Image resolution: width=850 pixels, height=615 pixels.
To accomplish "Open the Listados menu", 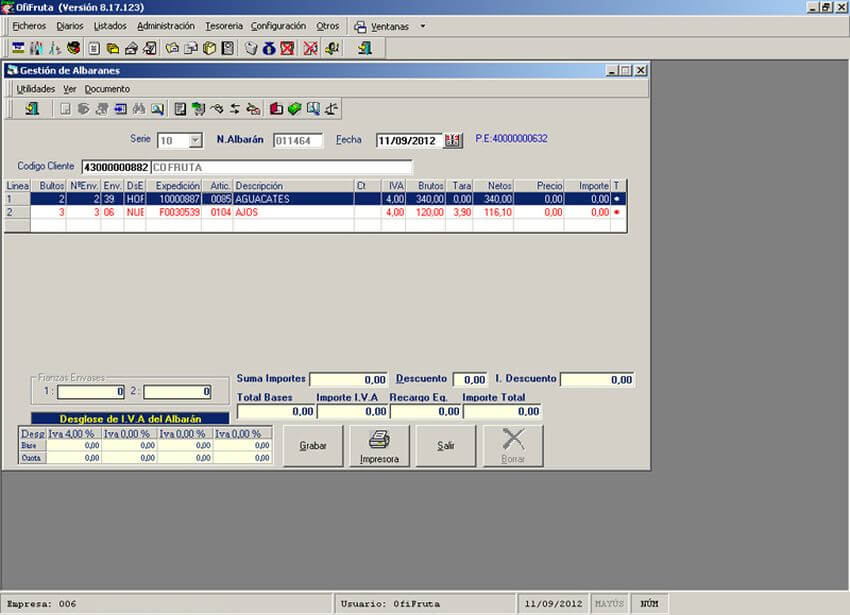I will [x=110, y=26].
